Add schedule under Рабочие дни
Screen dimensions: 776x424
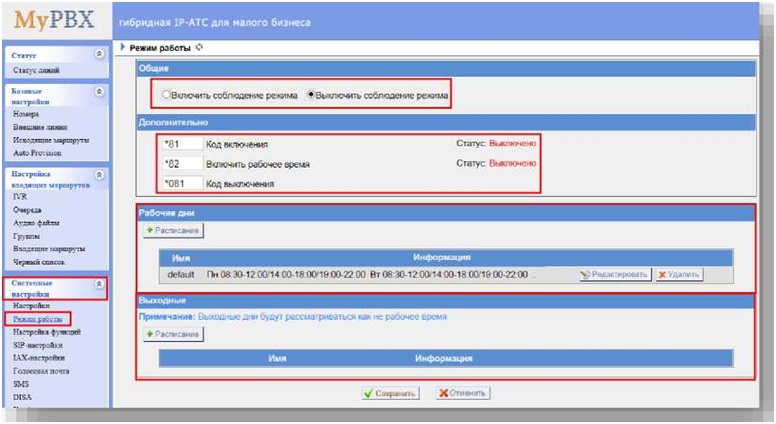(174, 231)
